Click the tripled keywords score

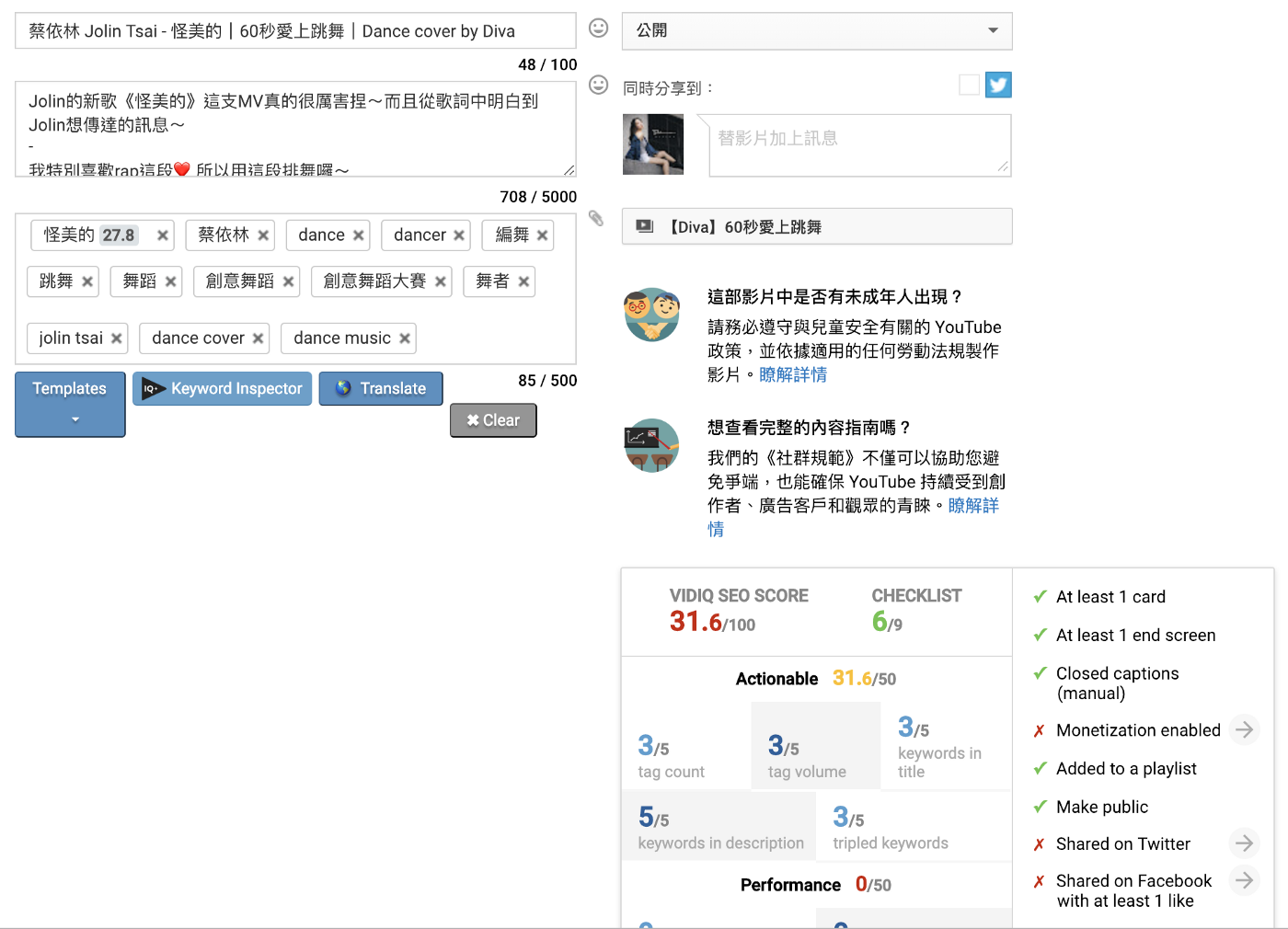pyautogui.click(x=914, y=826)
